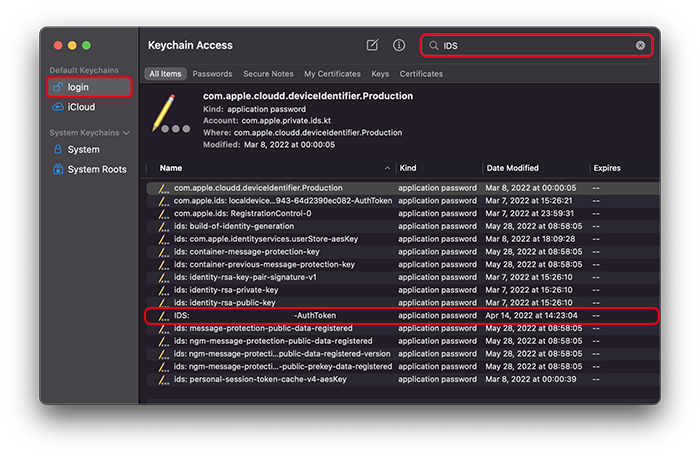This screenshot has width=700, height=457.
Task: Focus the search field containing IDS
Action: coord(537,46)
